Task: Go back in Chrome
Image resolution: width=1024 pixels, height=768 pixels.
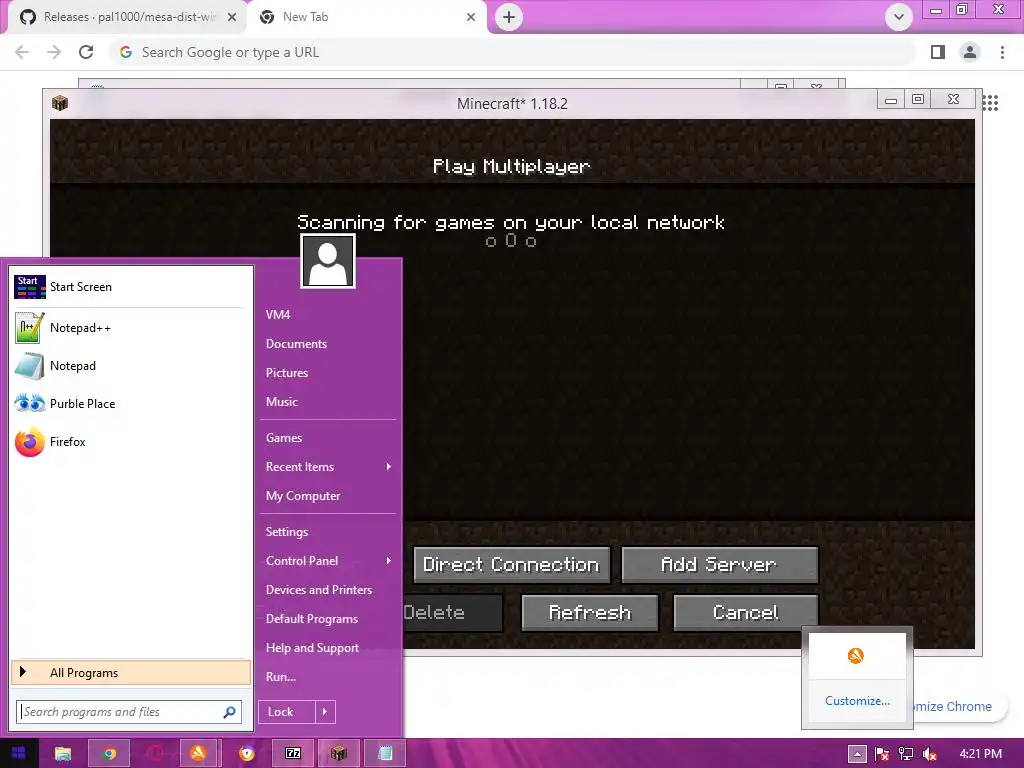Action: tap(22, 52)
